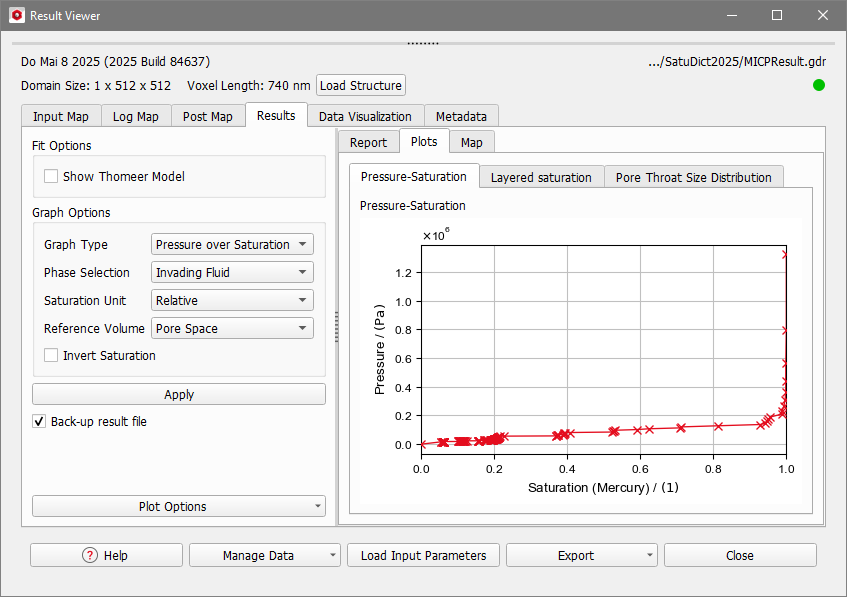This screenshot has width=847, height=597.
Task: Uncheck Back-up result file
Action: coord(39,421)
